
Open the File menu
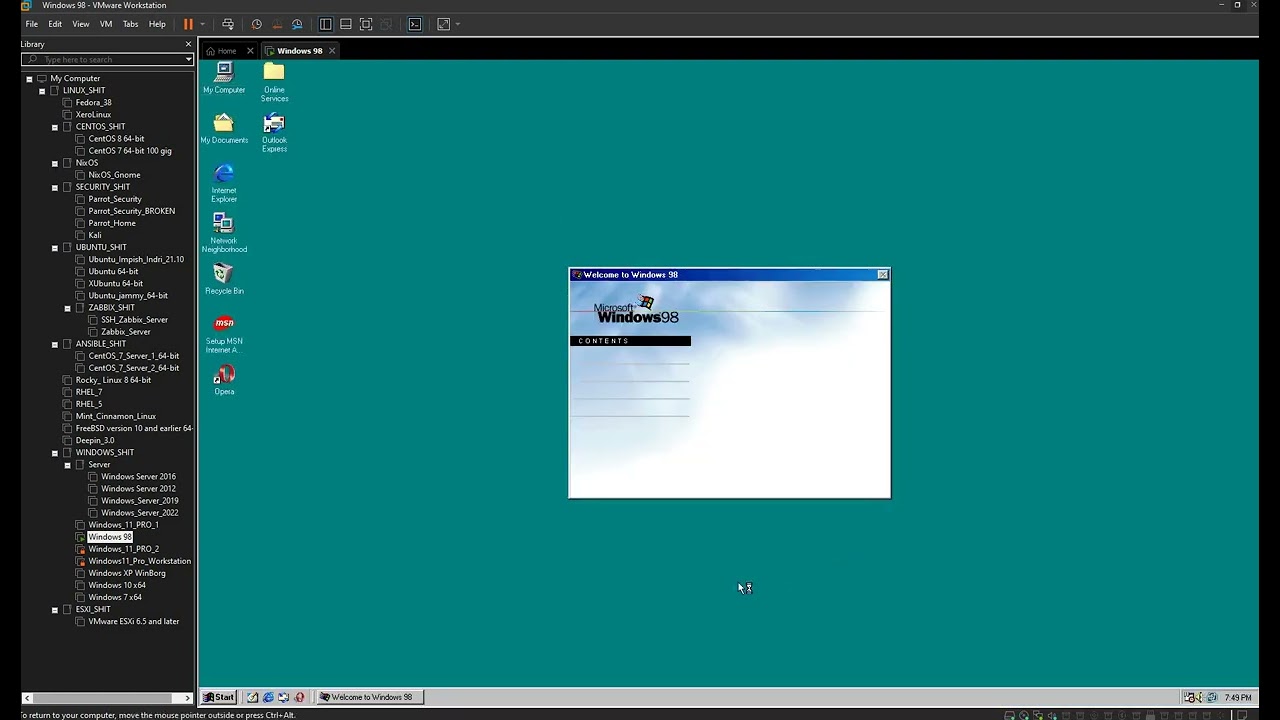[32, 24]
